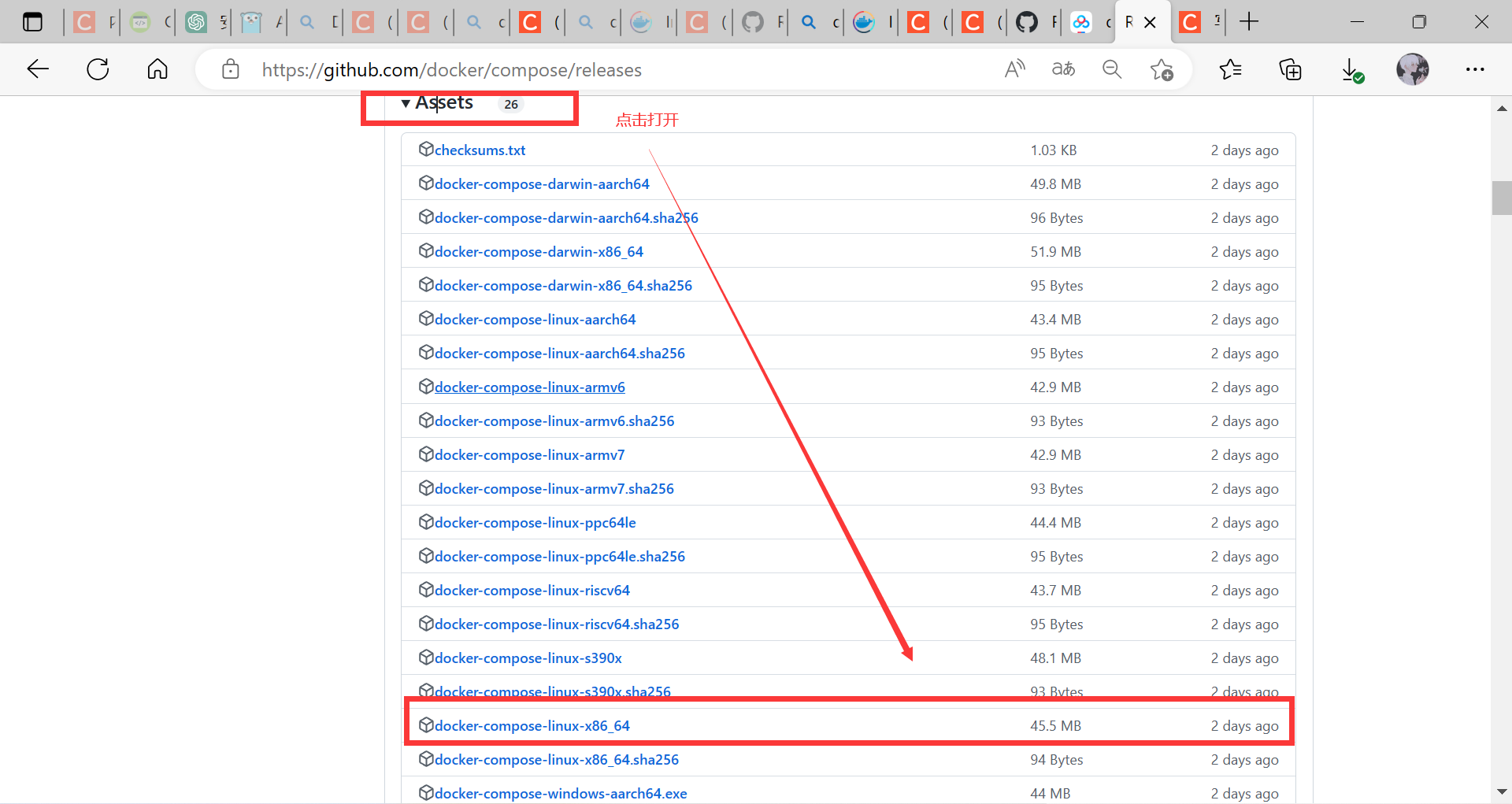Open a new browser tab
The image size is (1512, 804).
1249,22
